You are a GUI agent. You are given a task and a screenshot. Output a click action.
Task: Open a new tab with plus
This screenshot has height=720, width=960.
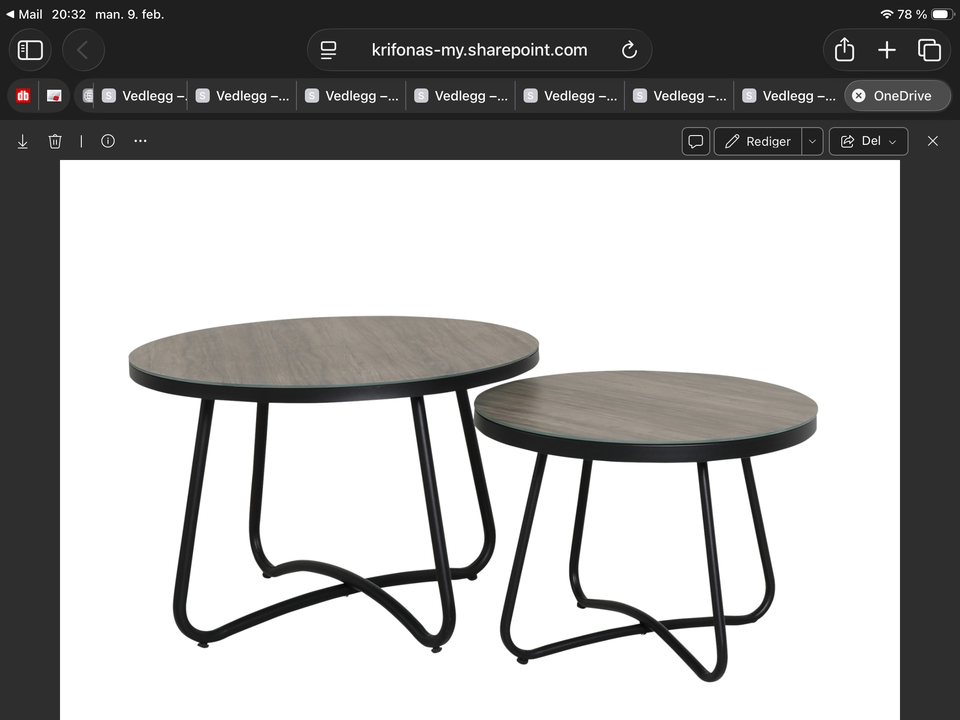click(887, 50)
